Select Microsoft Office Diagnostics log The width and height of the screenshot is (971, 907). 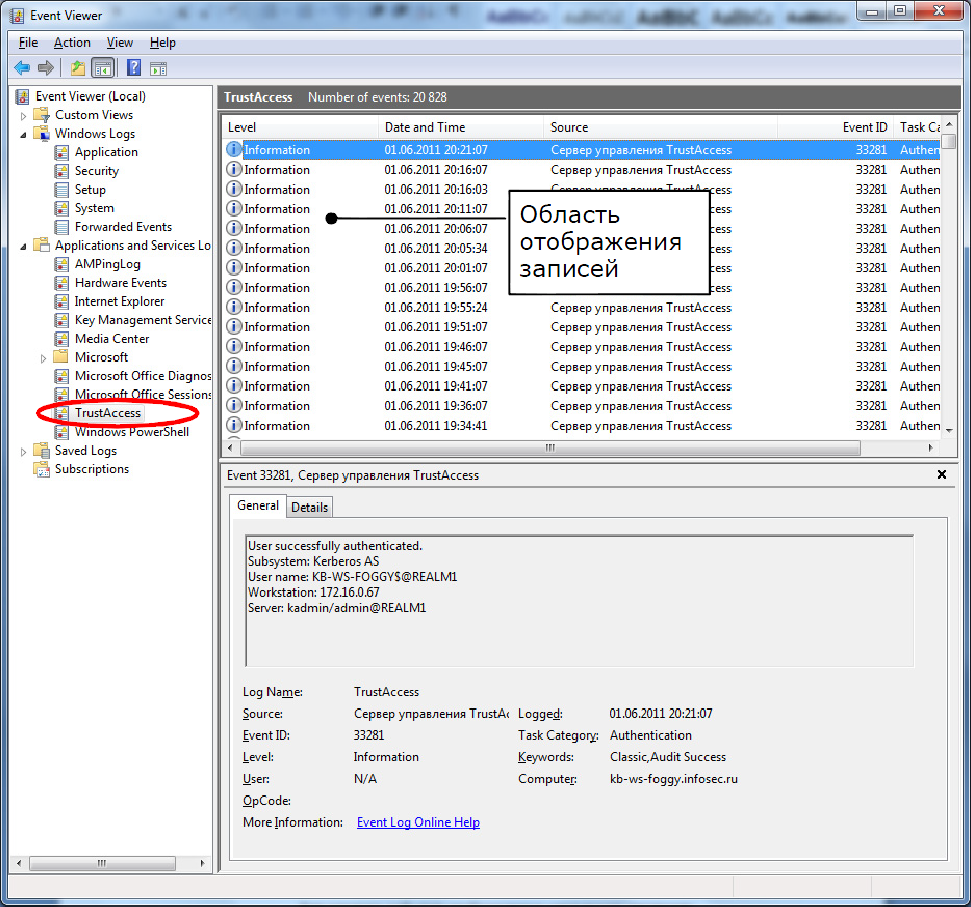point(142,376)
